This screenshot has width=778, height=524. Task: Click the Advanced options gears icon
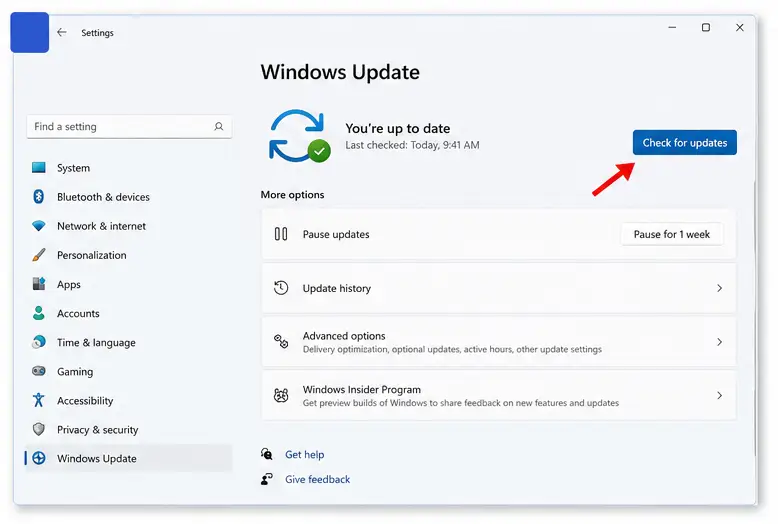[x=281, y=341]
